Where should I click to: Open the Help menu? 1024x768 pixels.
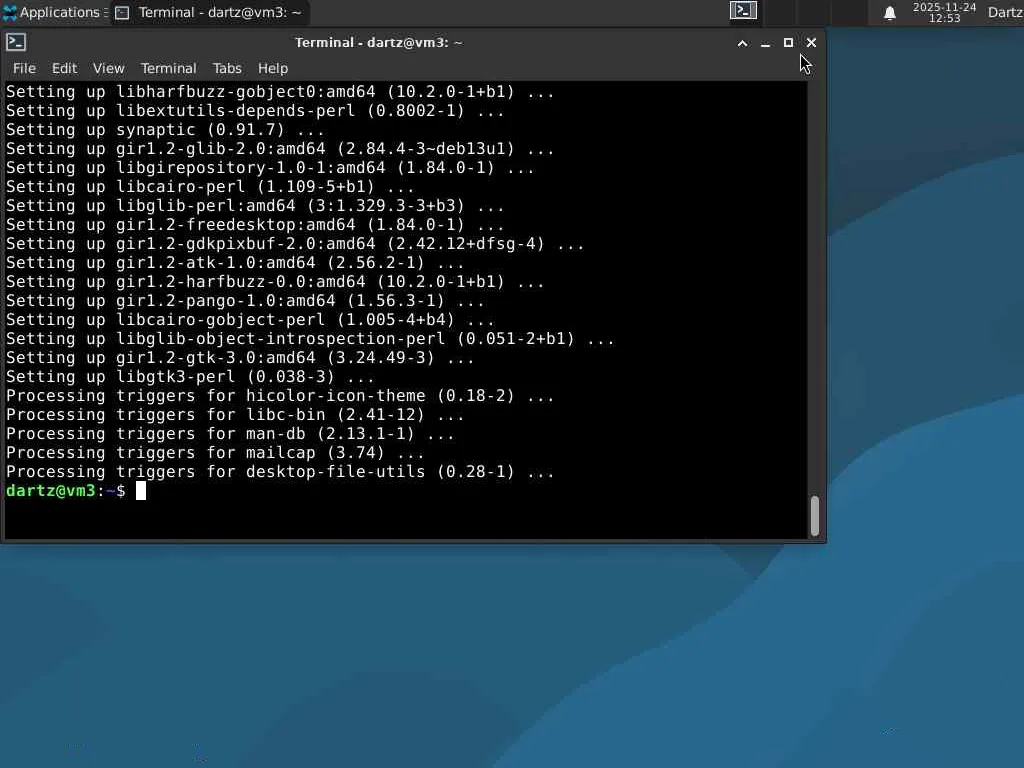(x=272, y=68)
